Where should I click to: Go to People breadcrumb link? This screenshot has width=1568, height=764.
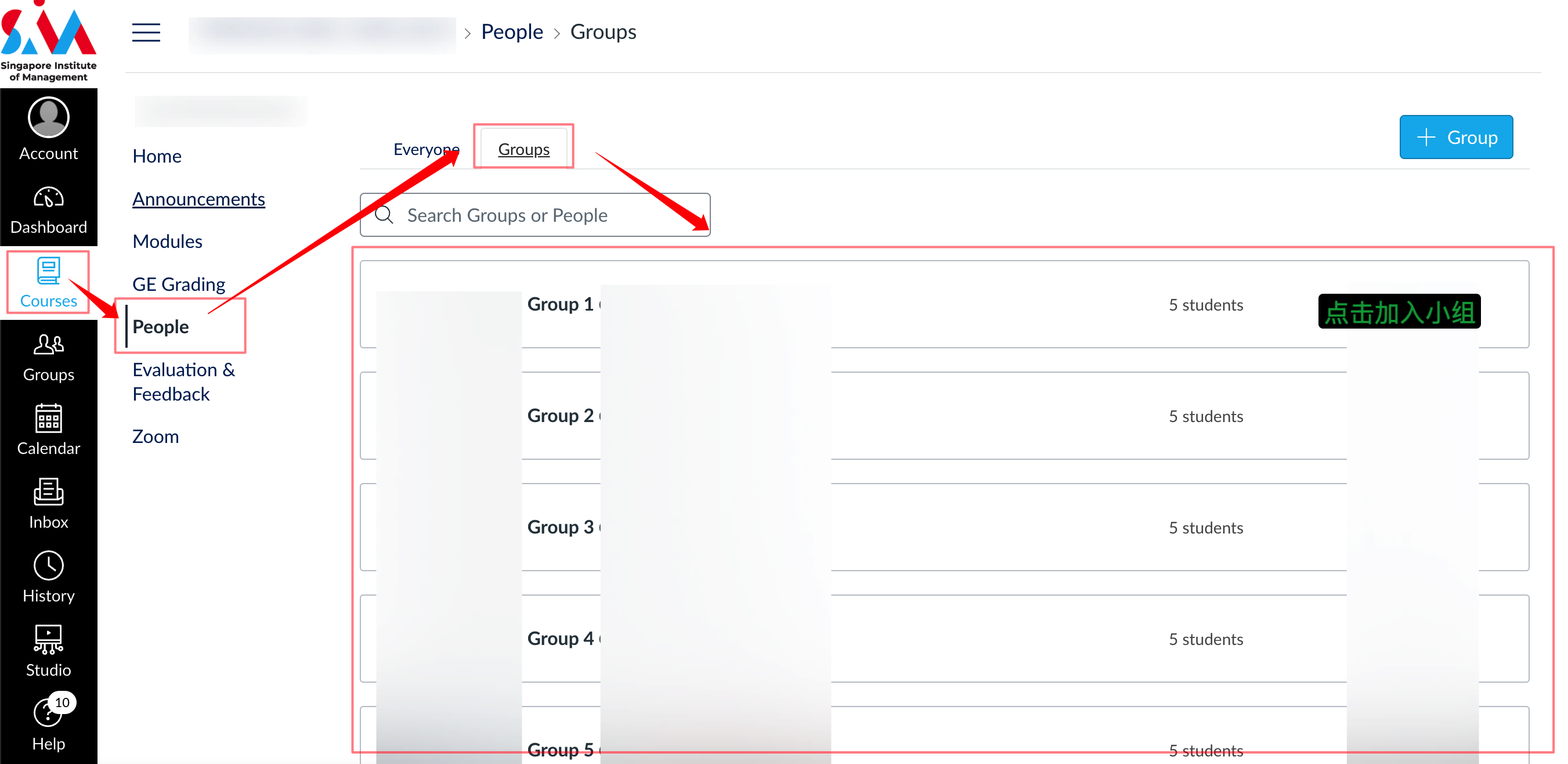(512, 32)
